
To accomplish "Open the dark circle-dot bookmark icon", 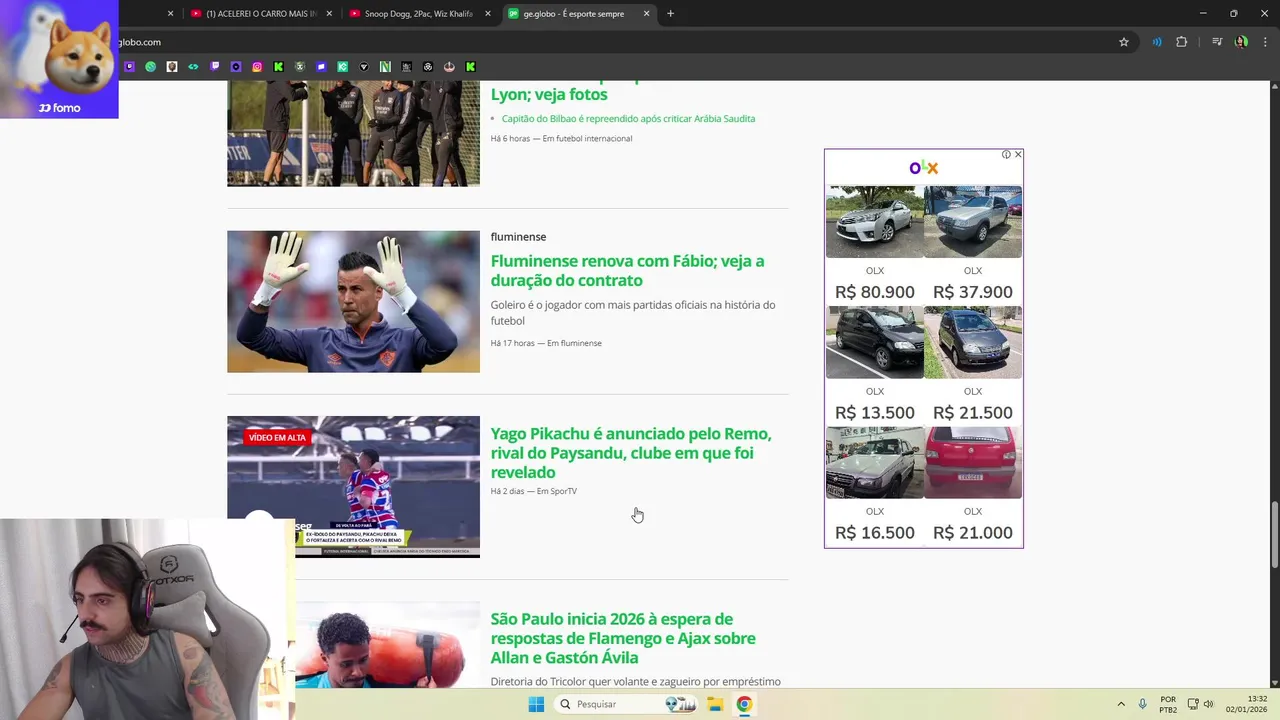I will pyautogui.click(x=236, y=67).
